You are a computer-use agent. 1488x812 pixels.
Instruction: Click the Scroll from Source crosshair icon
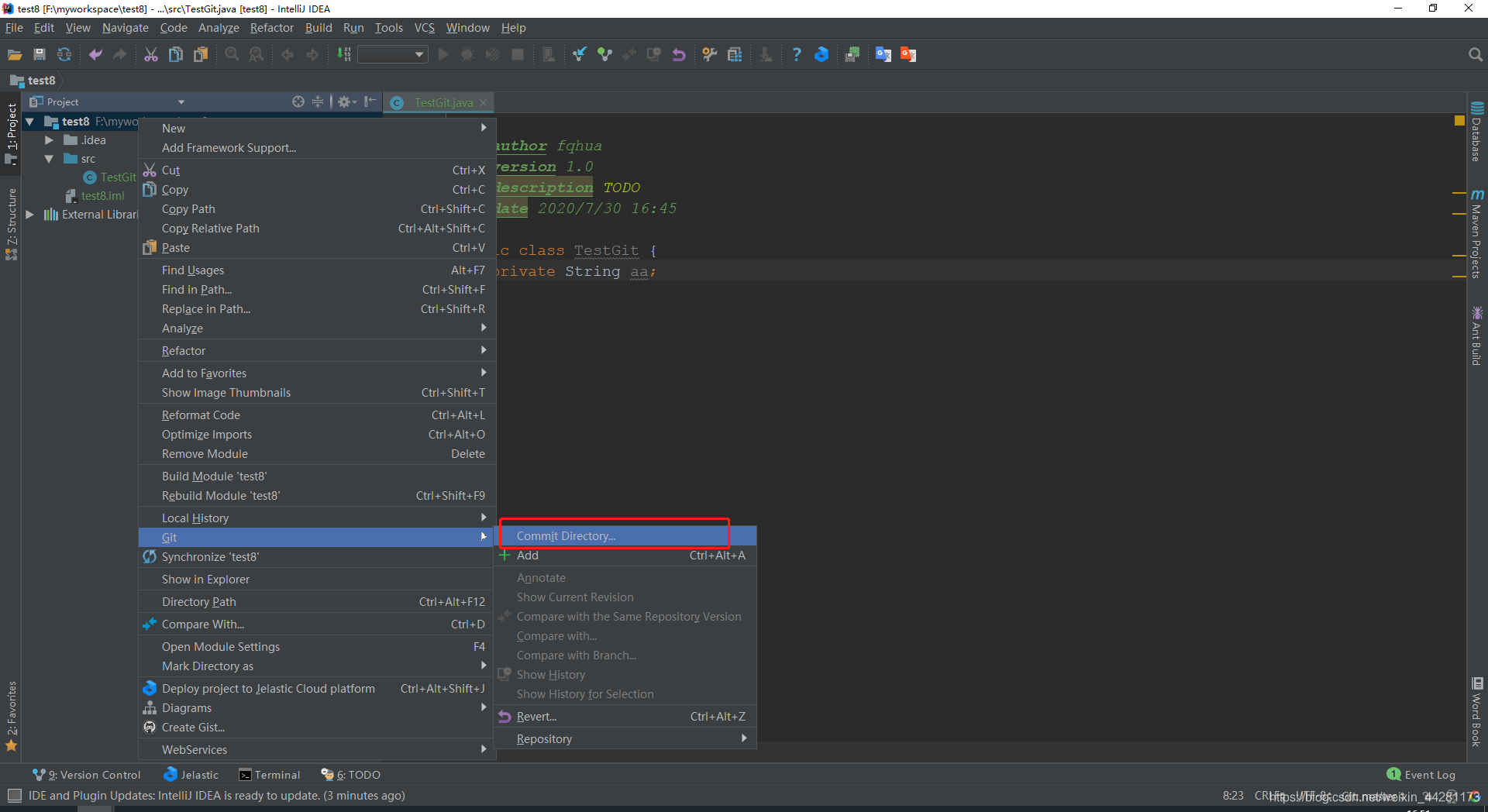tap(298, 101)
